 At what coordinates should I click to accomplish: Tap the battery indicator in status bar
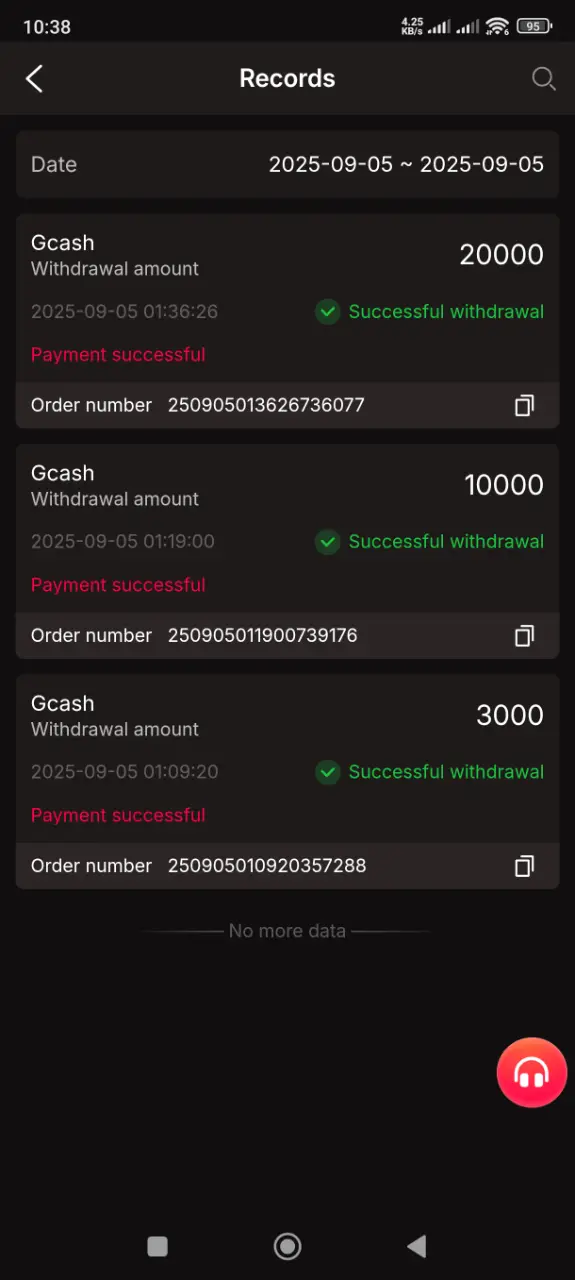[x=535, y=27]
